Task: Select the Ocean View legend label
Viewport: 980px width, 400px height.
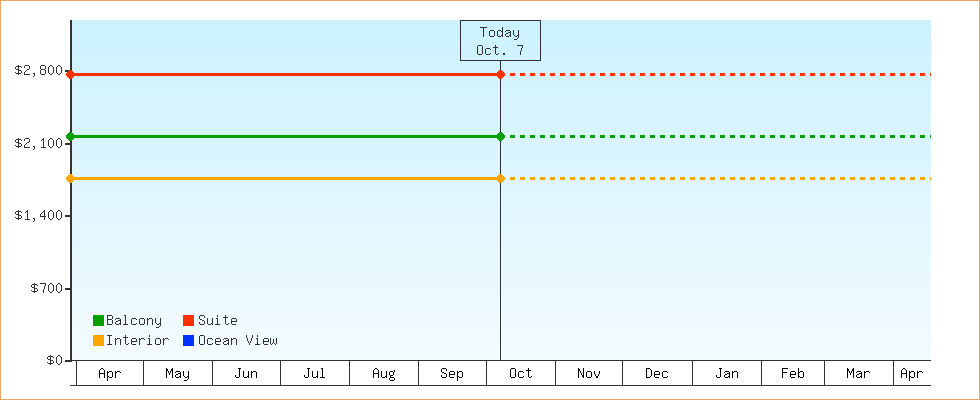Action: [237, 341]
